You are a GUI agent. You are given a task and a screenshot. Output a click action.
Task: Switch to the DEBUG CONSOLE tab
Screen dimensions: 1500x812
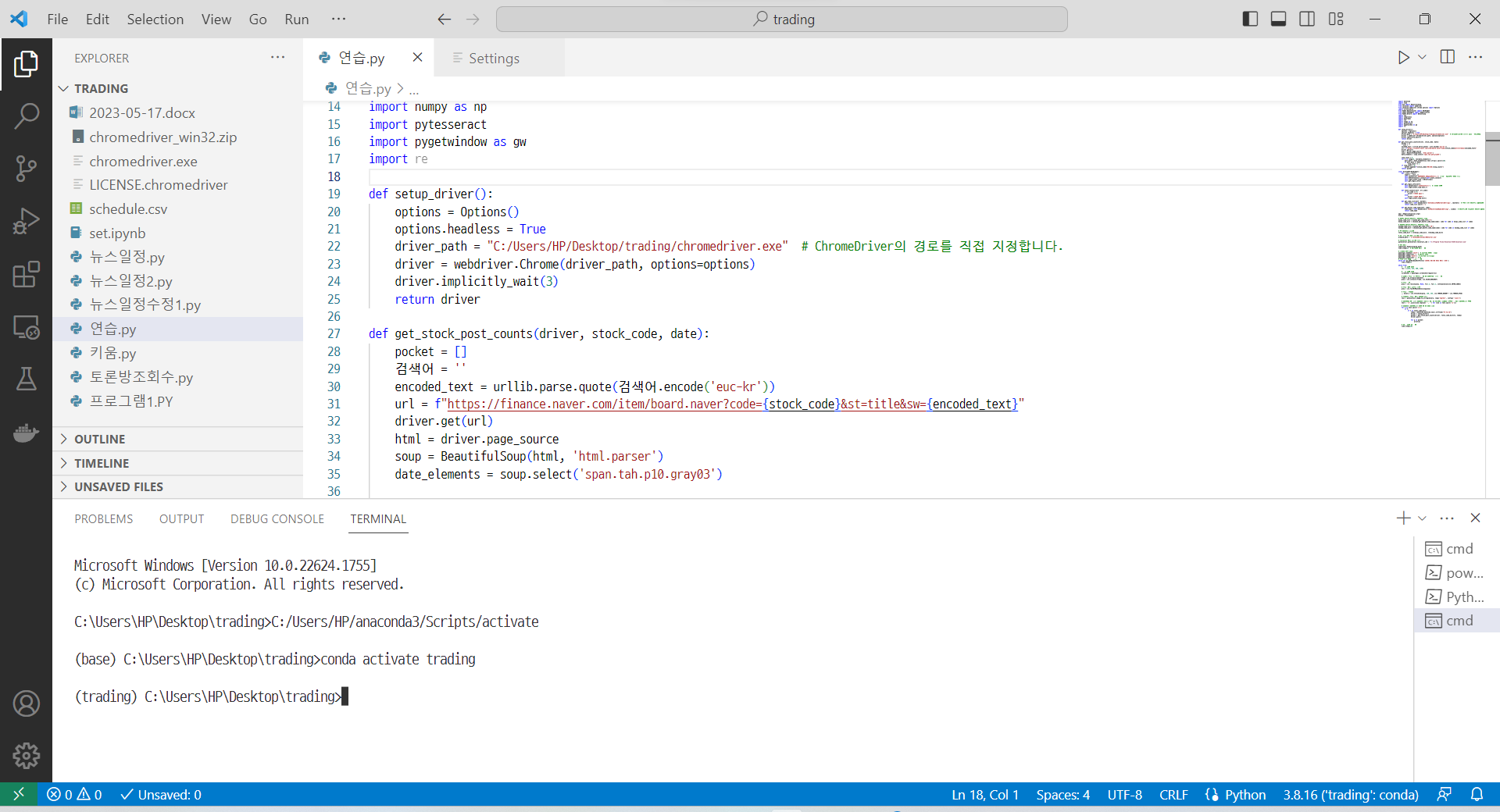coord(277,518)
